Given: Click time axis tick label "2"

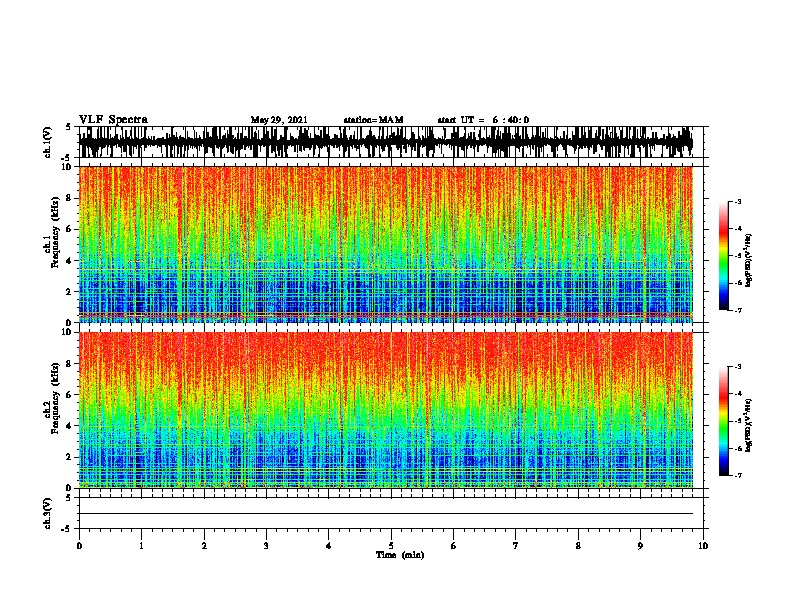Looking at the screenshot, I should [x=204, y=546].
